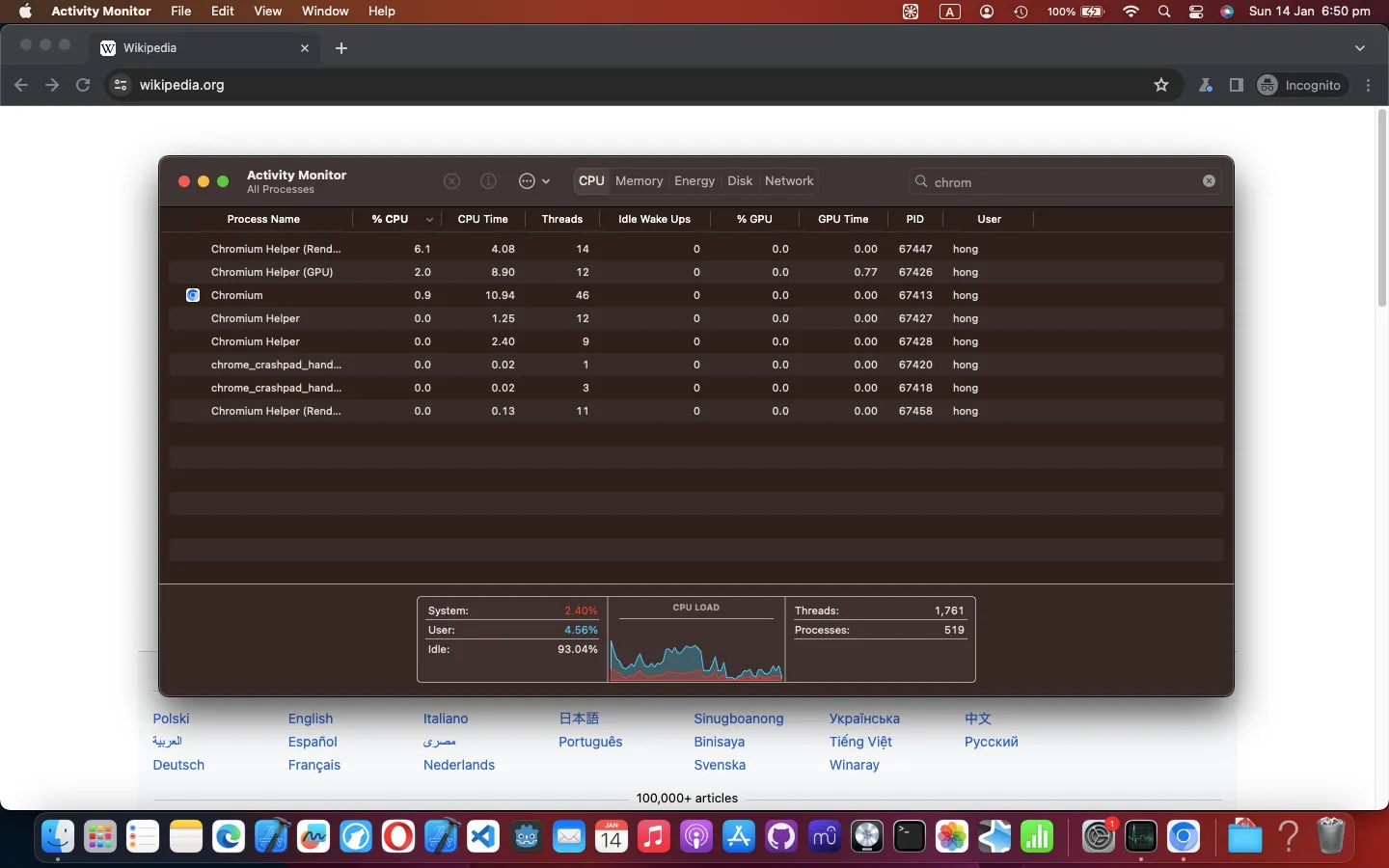Switch to the Memory tab
Screen dimensions: 1389x868
coord(639,181)
